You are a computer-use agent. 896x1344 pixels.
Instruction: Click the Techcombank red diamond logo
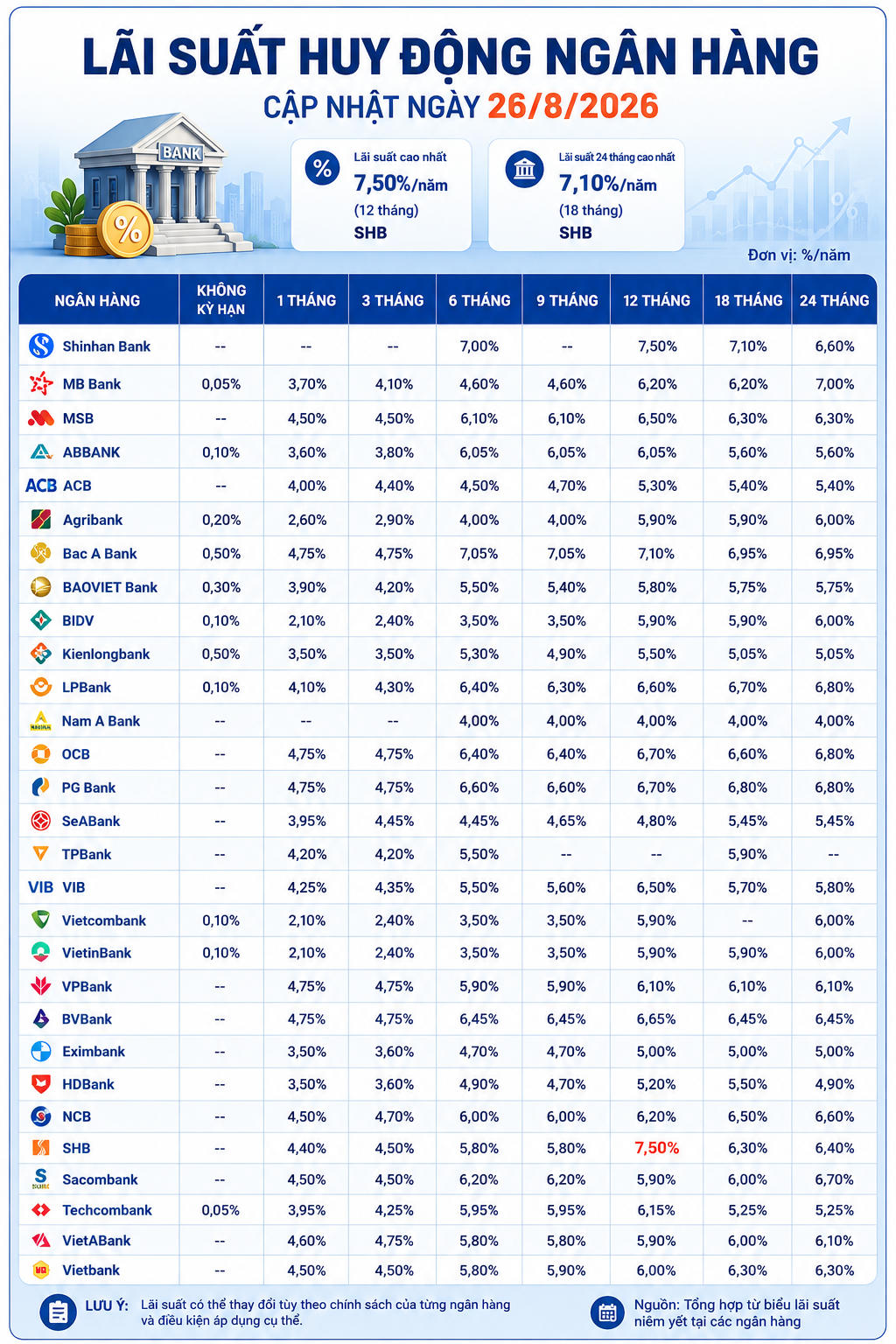41,1210
